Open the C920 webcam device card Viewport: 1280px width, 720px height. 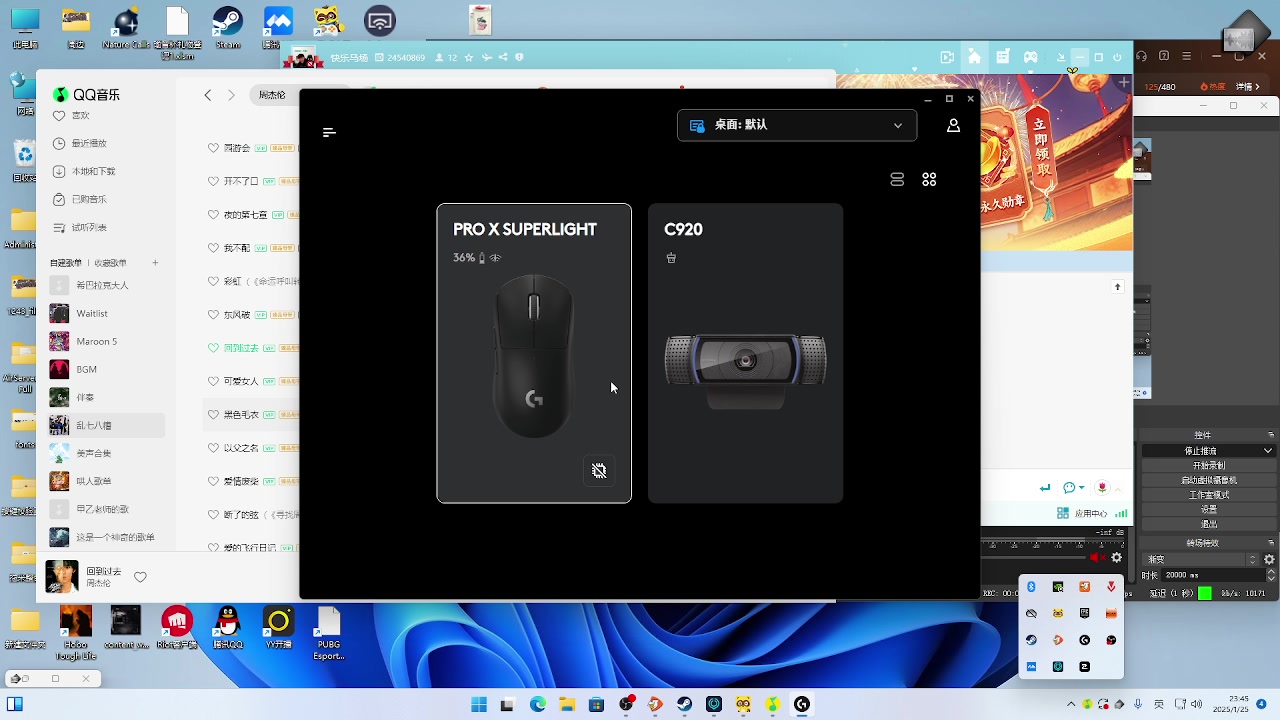click(745, 353)
